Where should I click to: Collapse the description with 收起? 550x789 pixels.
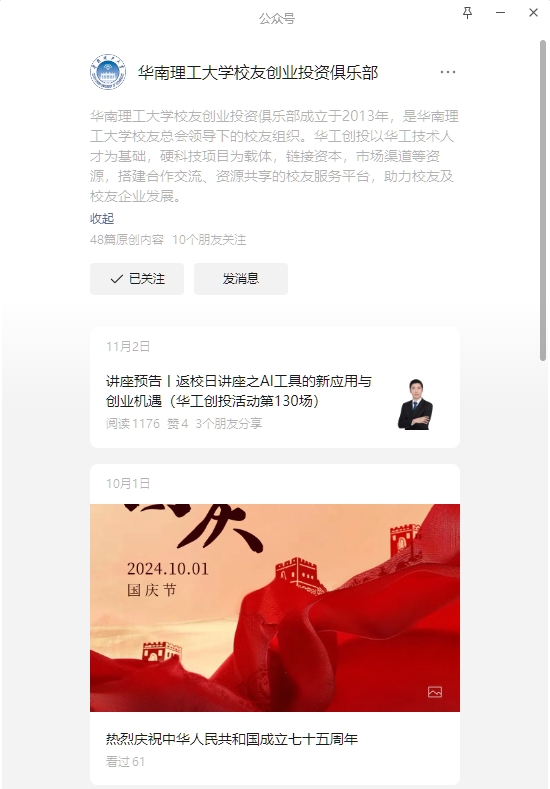click(x=102, y=218)
